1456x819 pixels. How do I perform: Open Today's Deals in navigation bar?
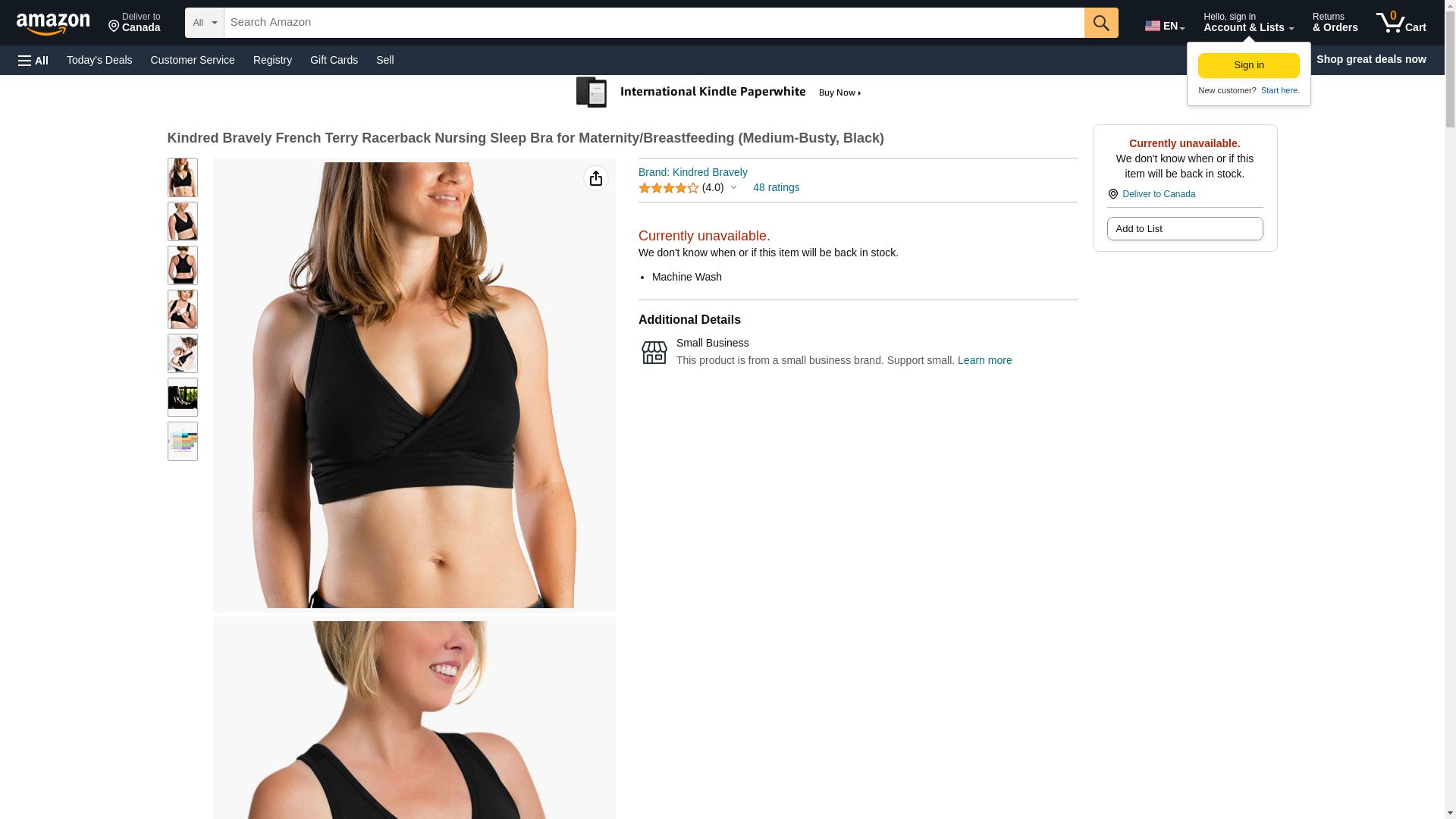pyautogui.click(x=99, y=60)
